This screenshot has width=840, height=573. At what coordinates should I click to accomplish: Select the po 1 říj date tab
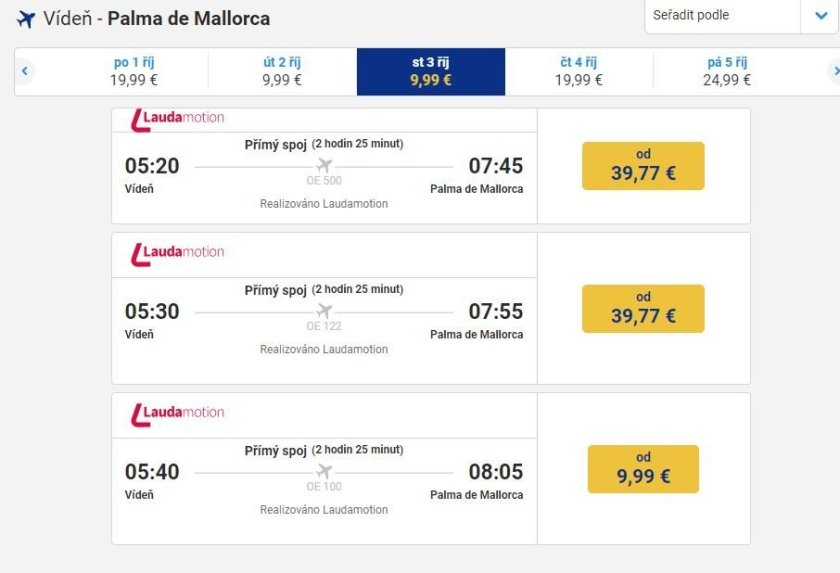(134, 71)
